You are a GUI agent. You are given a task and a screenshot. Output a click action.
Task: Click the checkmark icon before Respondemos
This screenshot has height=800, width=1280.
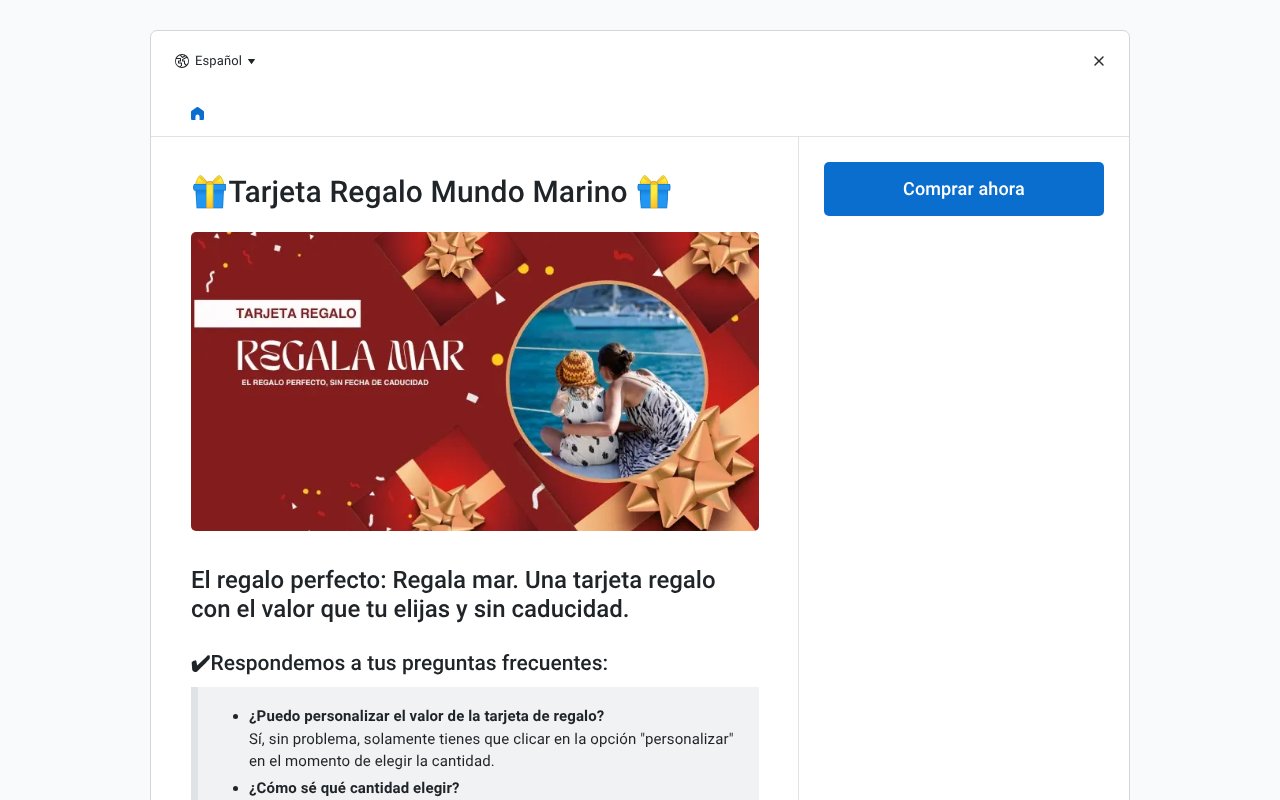point(200,664)
